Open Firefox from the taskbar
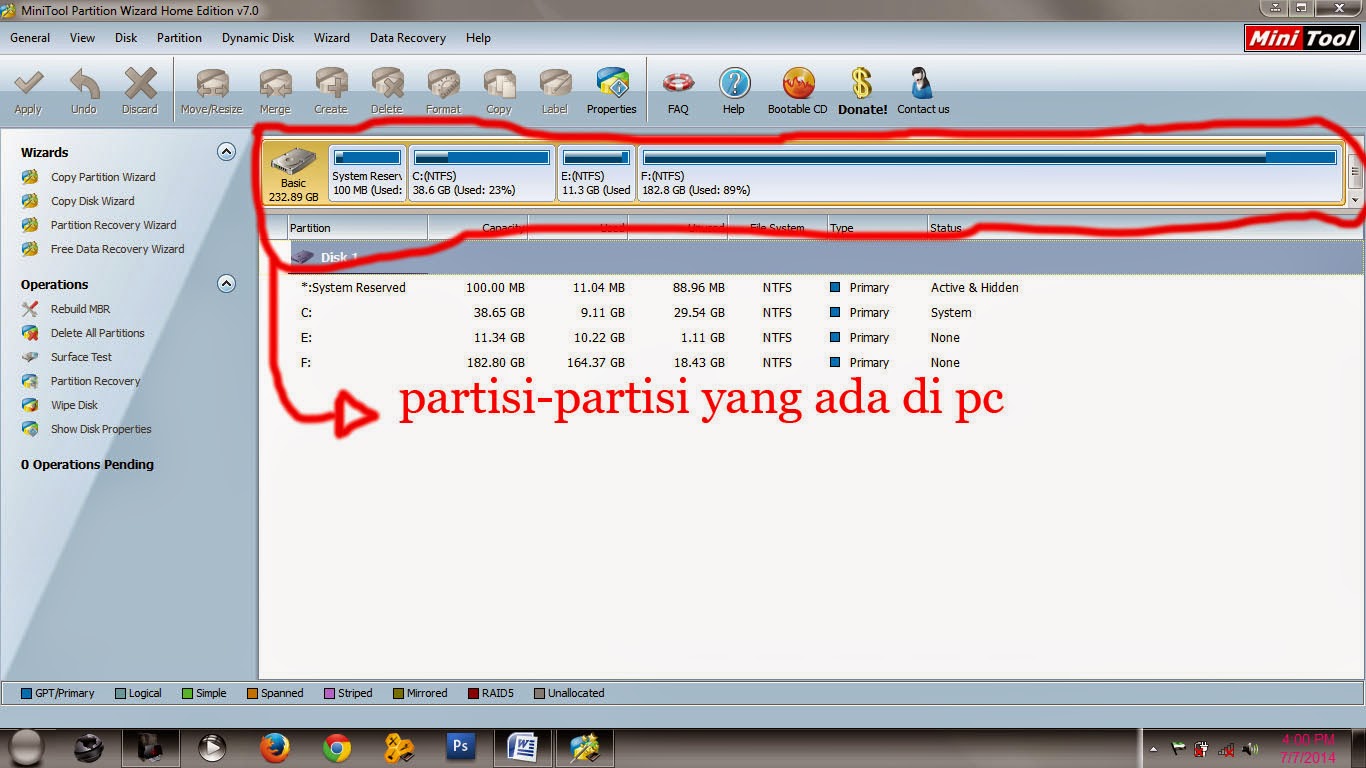Viewport: 1366px width, 768px height. click(x=273, y=746)
